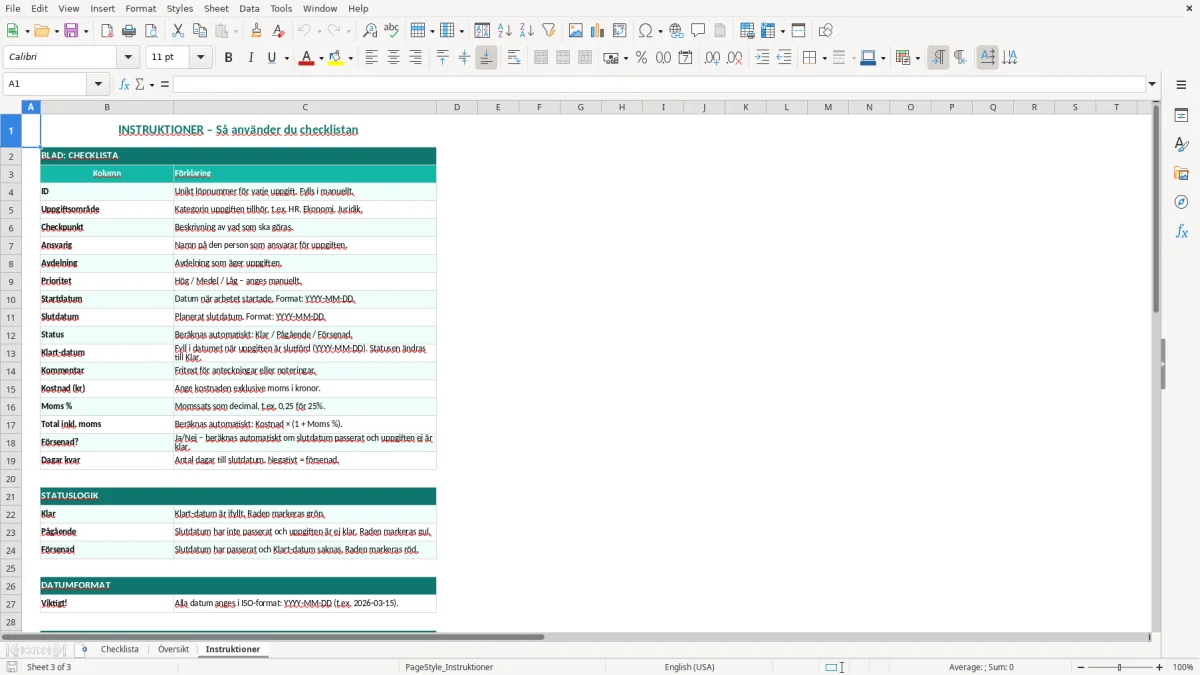Open Print Preview
The image size is (1200, 675).
(151, 31)
